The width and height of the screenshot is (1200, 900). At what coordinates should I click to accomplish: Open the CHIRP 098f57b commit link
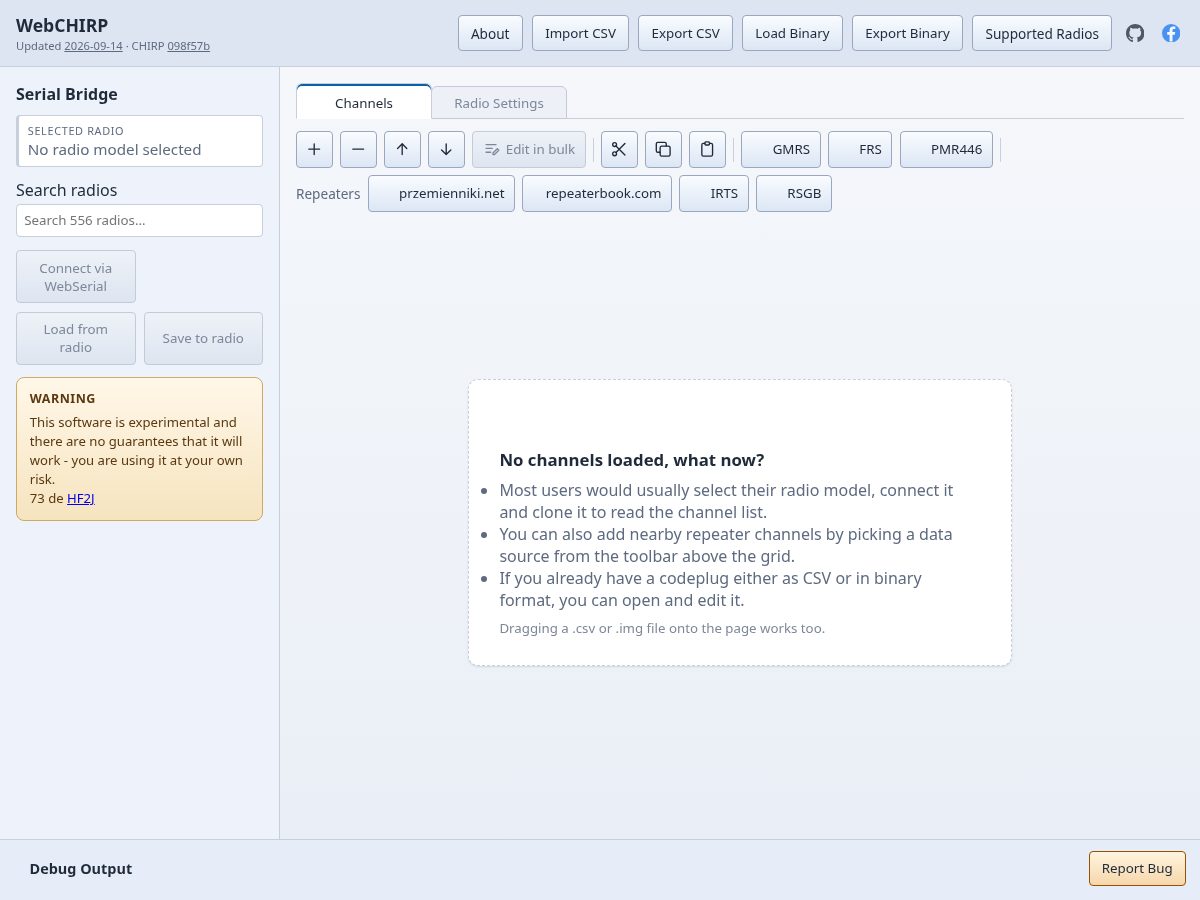(x=188, y=46)
